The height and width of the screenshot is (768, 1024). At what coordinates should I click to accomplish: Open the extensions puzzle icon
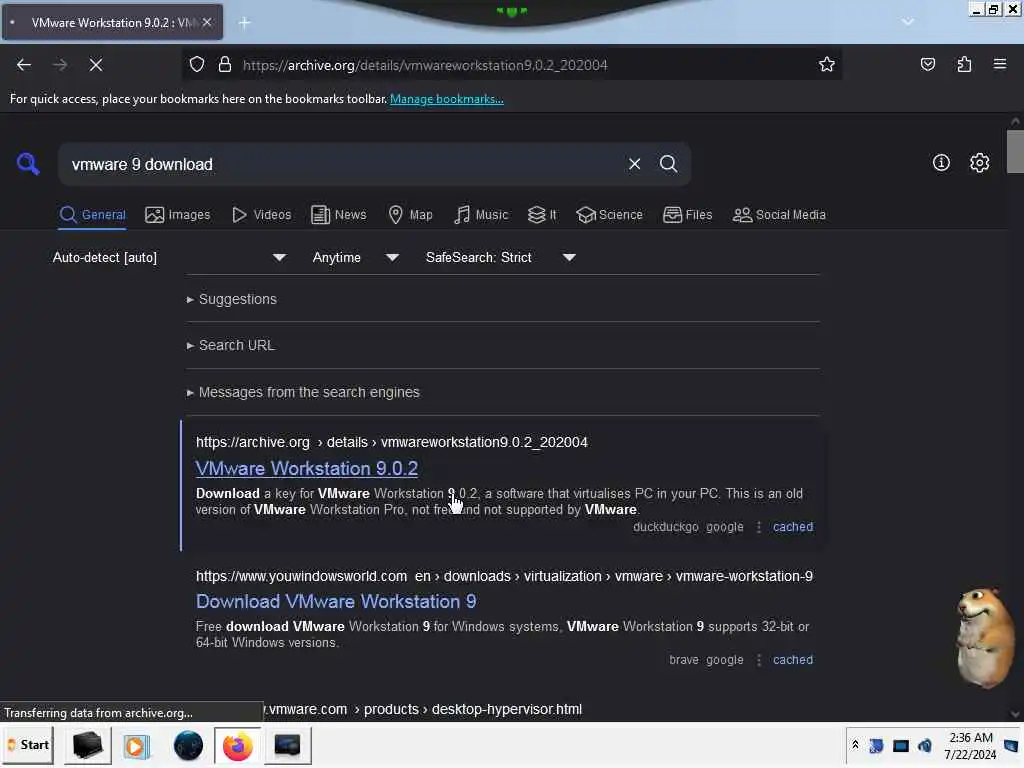coord(964,65)
